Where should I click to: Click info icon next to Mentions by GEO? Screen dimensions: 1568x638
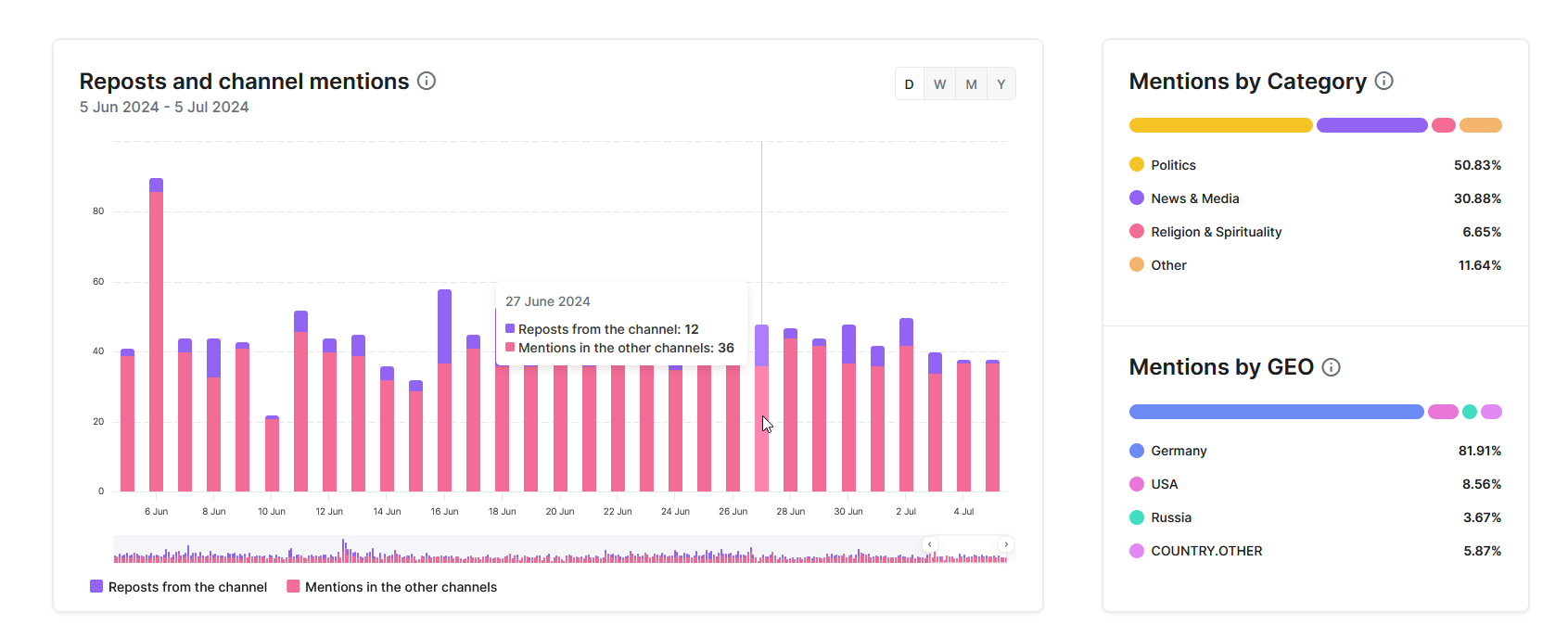[1331, 367]
